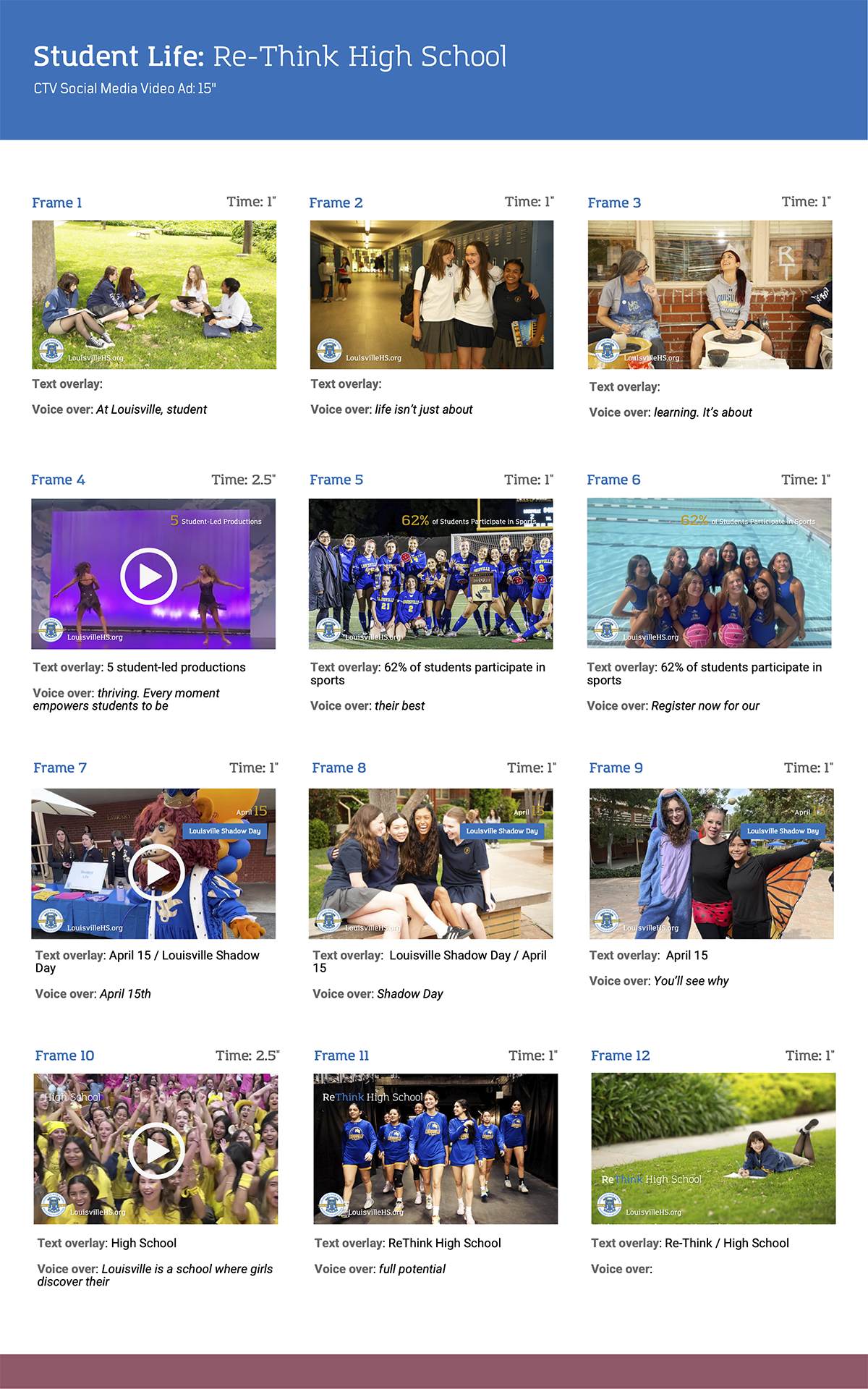Open the Frame 3 pottery wheel thumbnail
This screenshot has width=868, height=1389.
[x=710, y=295]
